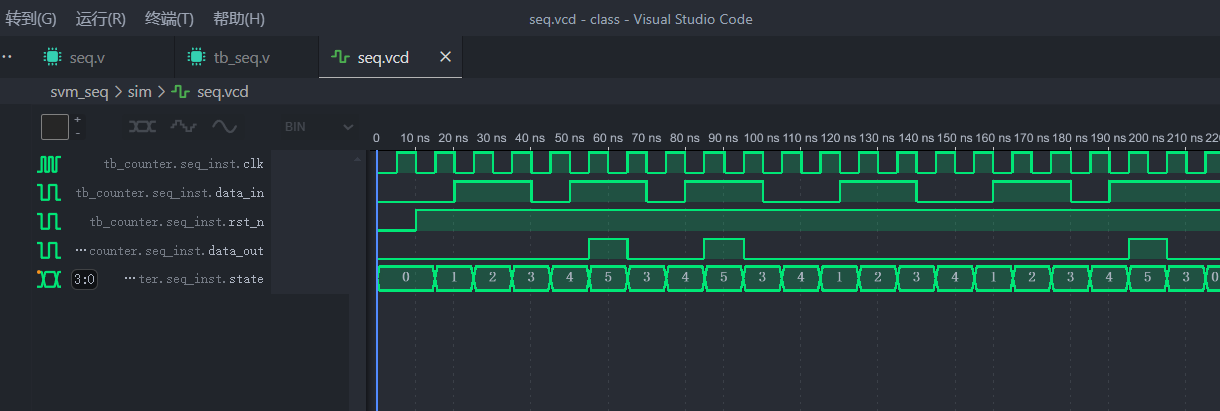Click the clk signal waveform icon
The height and width of the screenshot is (411, 1220).
point(48,163)
